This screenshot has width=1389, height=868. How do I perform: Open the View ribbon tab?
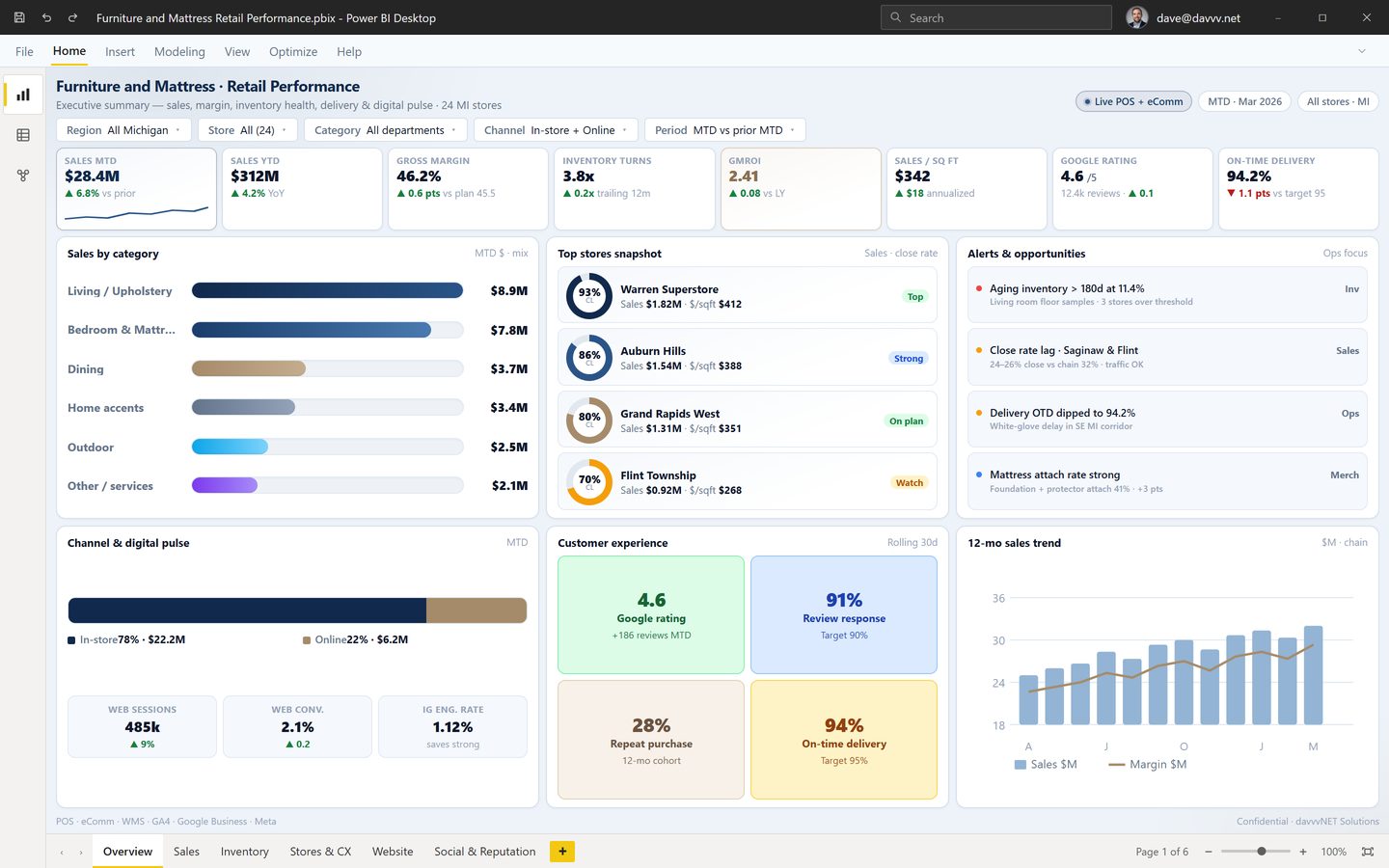tap(237, 52)
